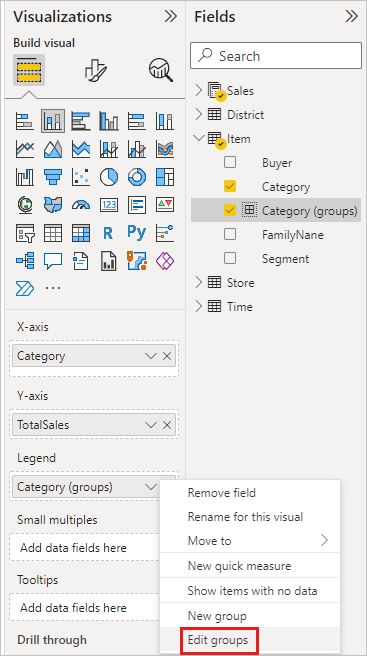
Task: Select the R script visual
Action: tap(108, 233)
